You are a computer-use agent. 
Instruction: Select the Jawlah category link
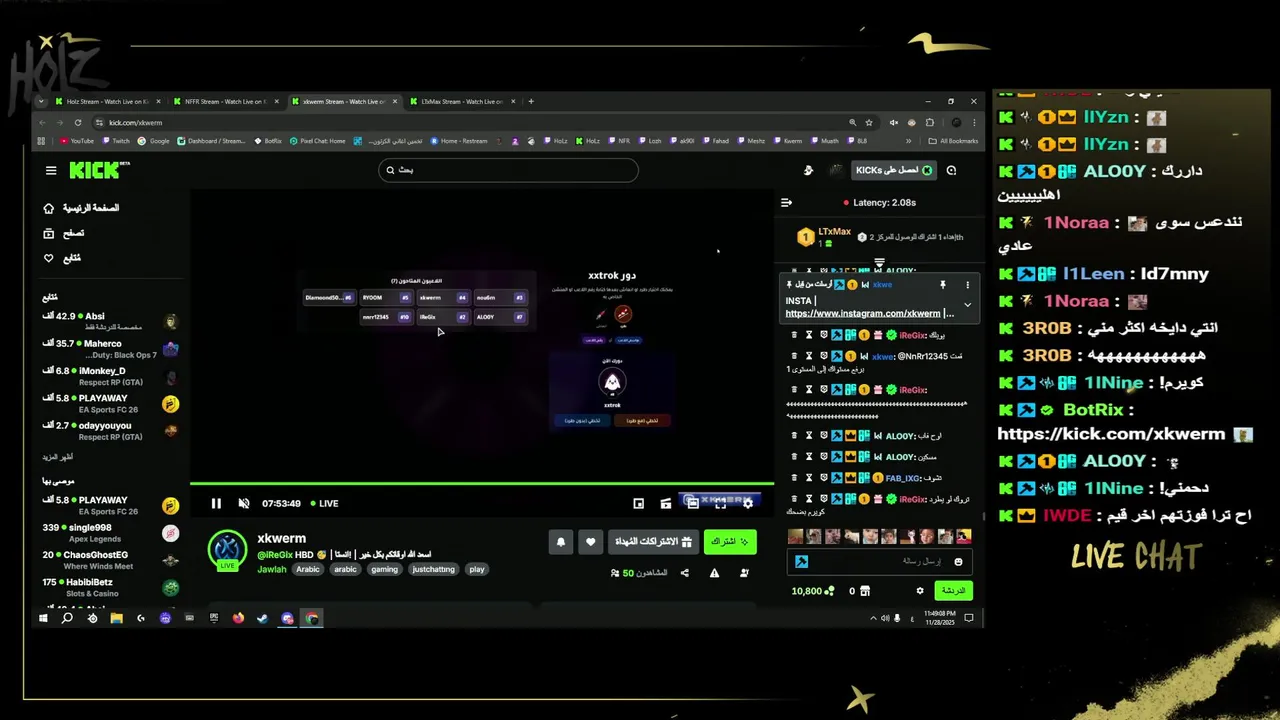pyautogui.click(x=272, y=569)
